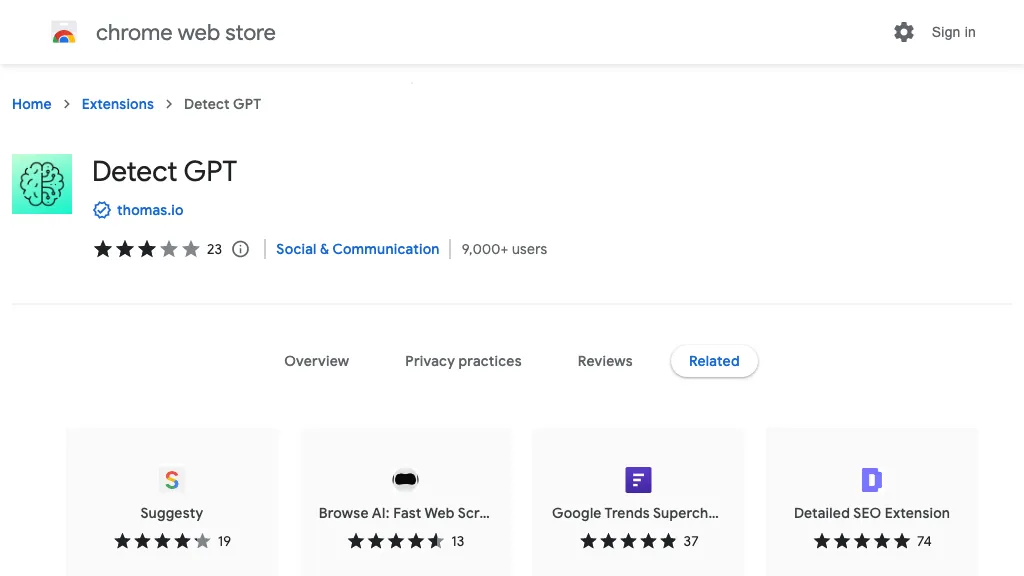Click the Detect GPT brain icon
The width and height of the screenshot is (1024, 576).
(x=42, y=184)
